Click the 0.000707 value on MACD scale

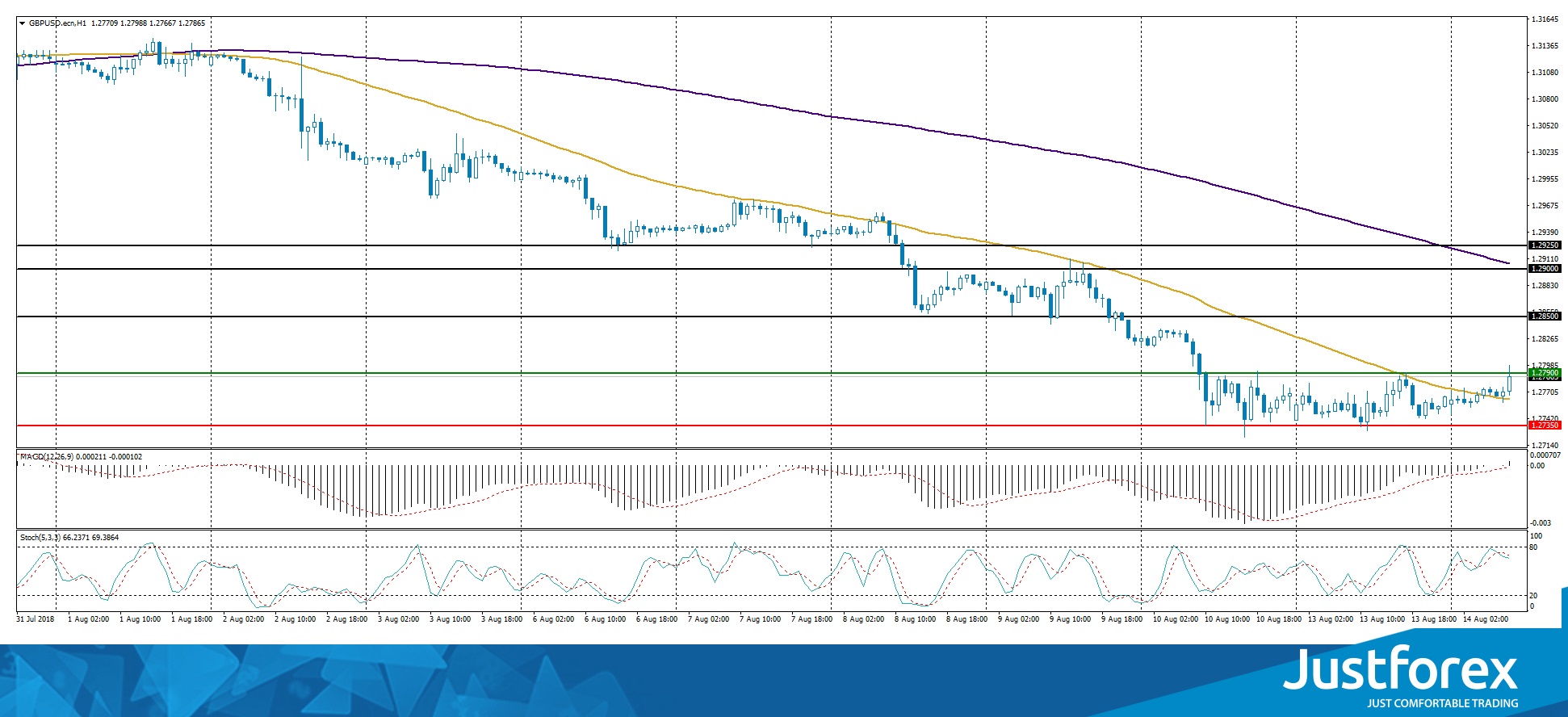1545,455
